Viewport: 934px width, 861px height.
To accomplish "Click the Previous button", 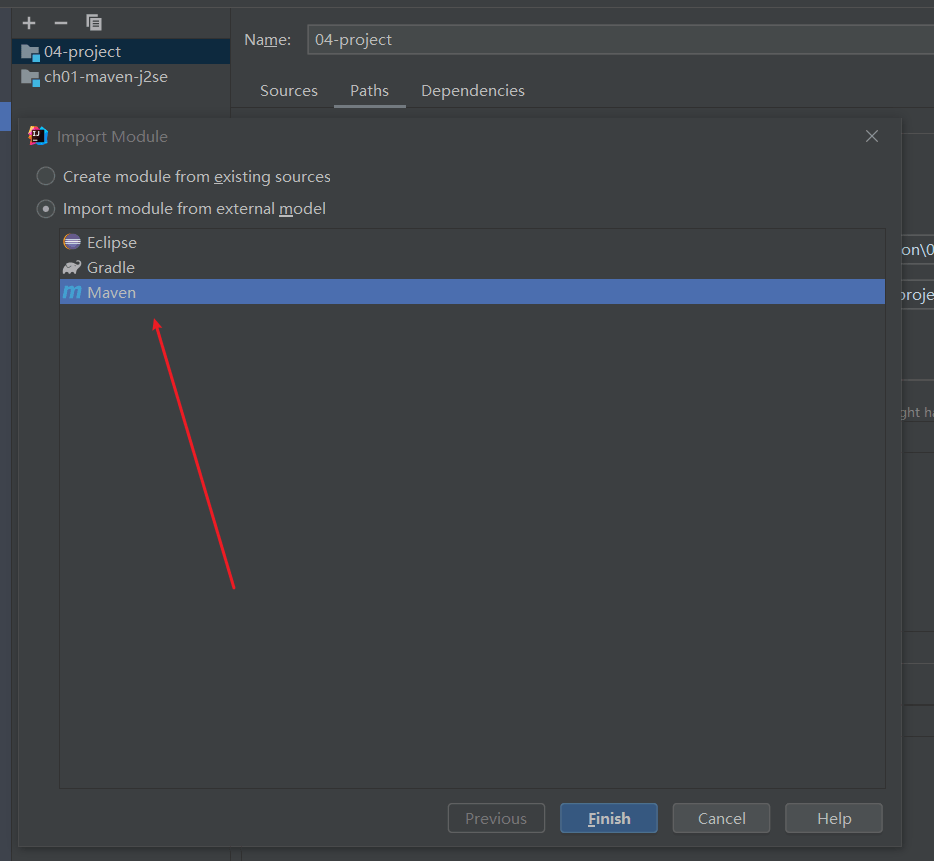I will coord(496,818).
